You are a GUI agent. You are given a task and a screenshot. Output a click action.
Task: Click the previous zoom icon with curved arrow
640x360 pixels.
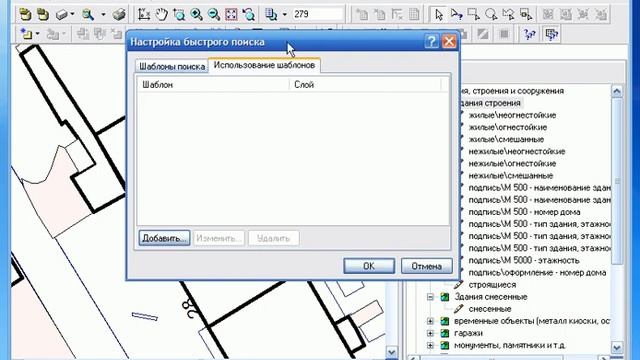(x=248, y=15)
